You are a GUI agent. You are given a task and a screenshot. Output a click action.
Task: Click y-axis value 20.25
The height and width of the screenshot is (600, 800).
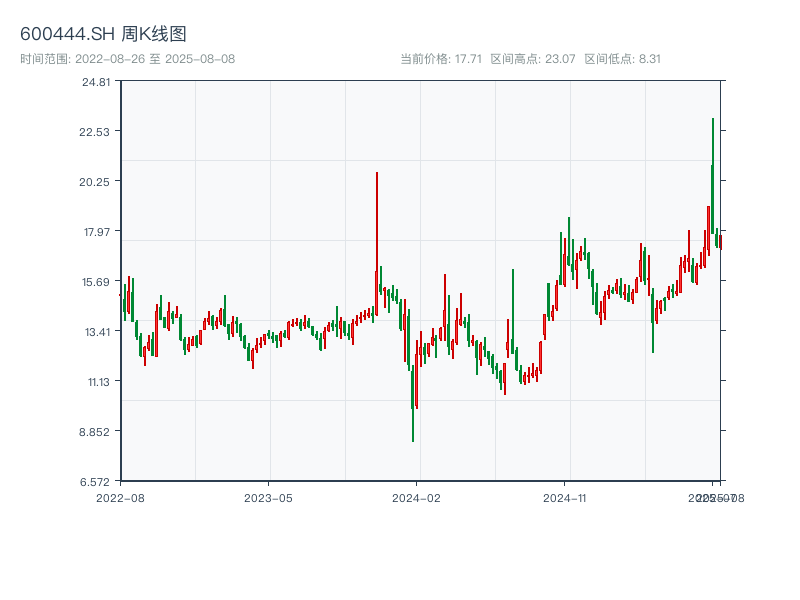94,182
